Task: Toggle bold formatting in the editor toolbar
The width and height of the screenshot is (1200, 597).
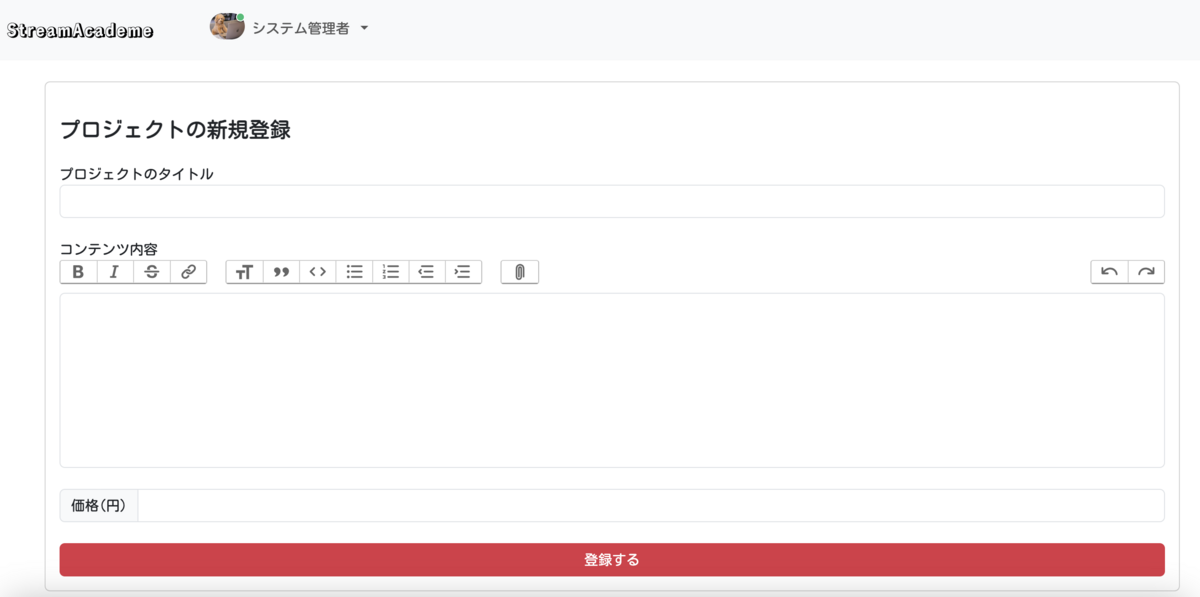Action: click(79, 272)
